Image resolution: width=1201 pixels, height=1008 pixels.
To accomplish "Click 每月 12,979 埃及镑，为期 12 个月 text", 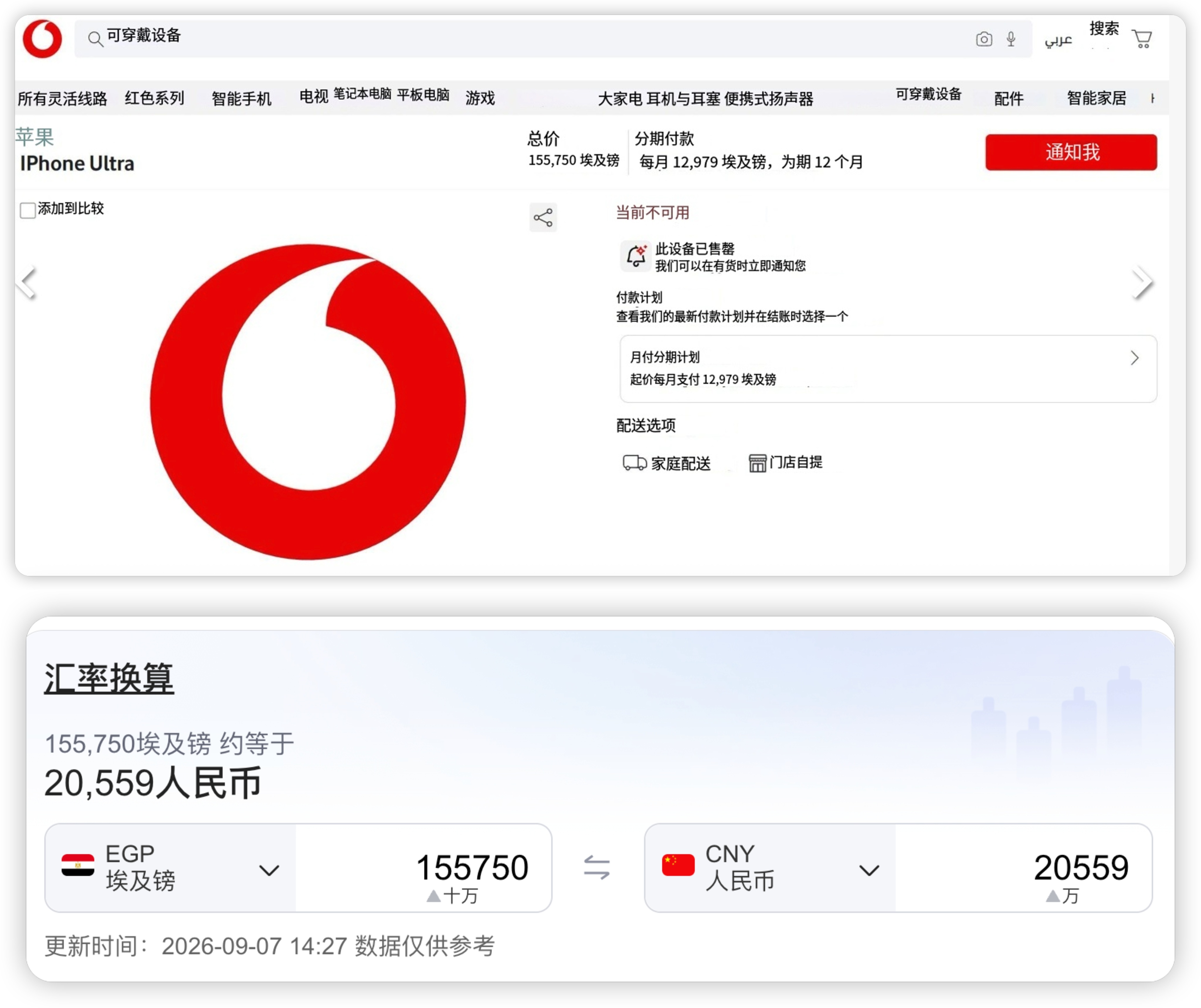I will (751, 162).
